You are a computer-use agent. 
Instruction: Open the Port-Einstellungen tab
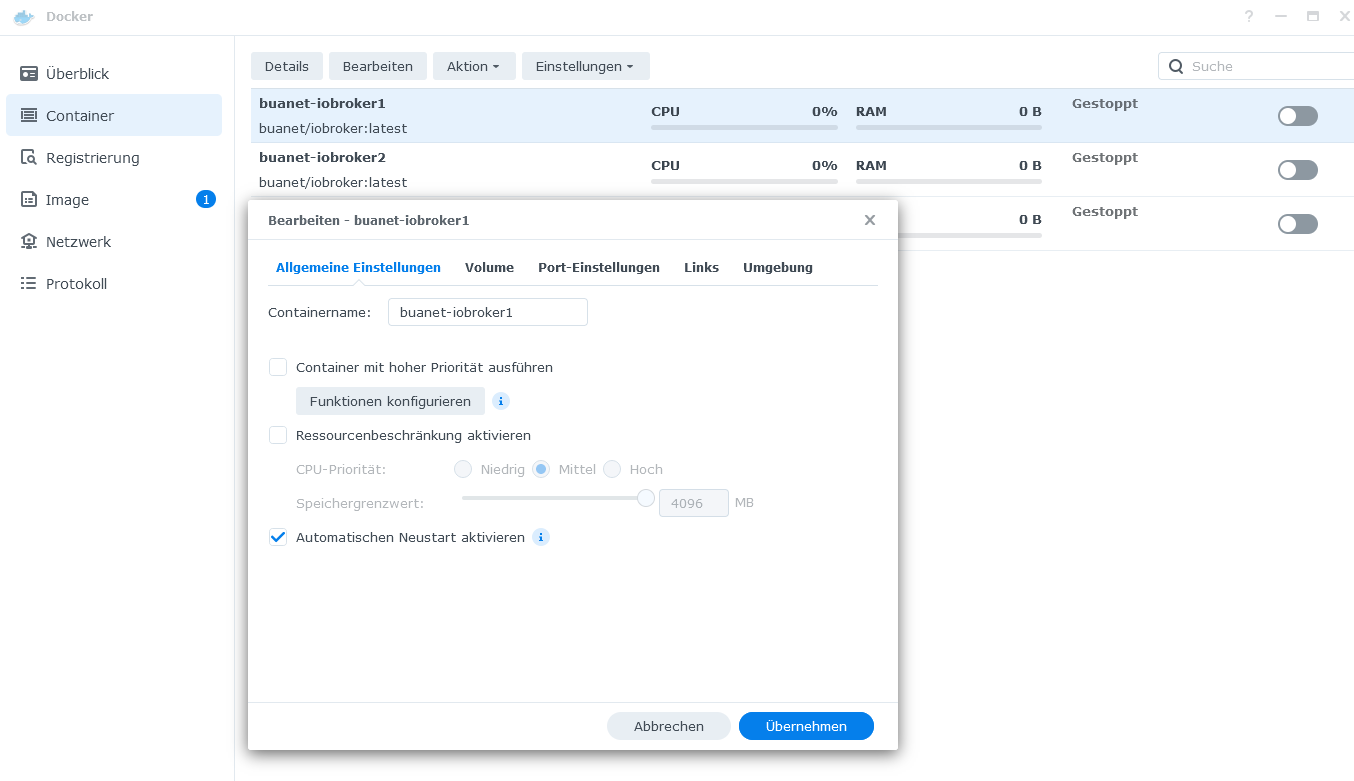point(598,267)
